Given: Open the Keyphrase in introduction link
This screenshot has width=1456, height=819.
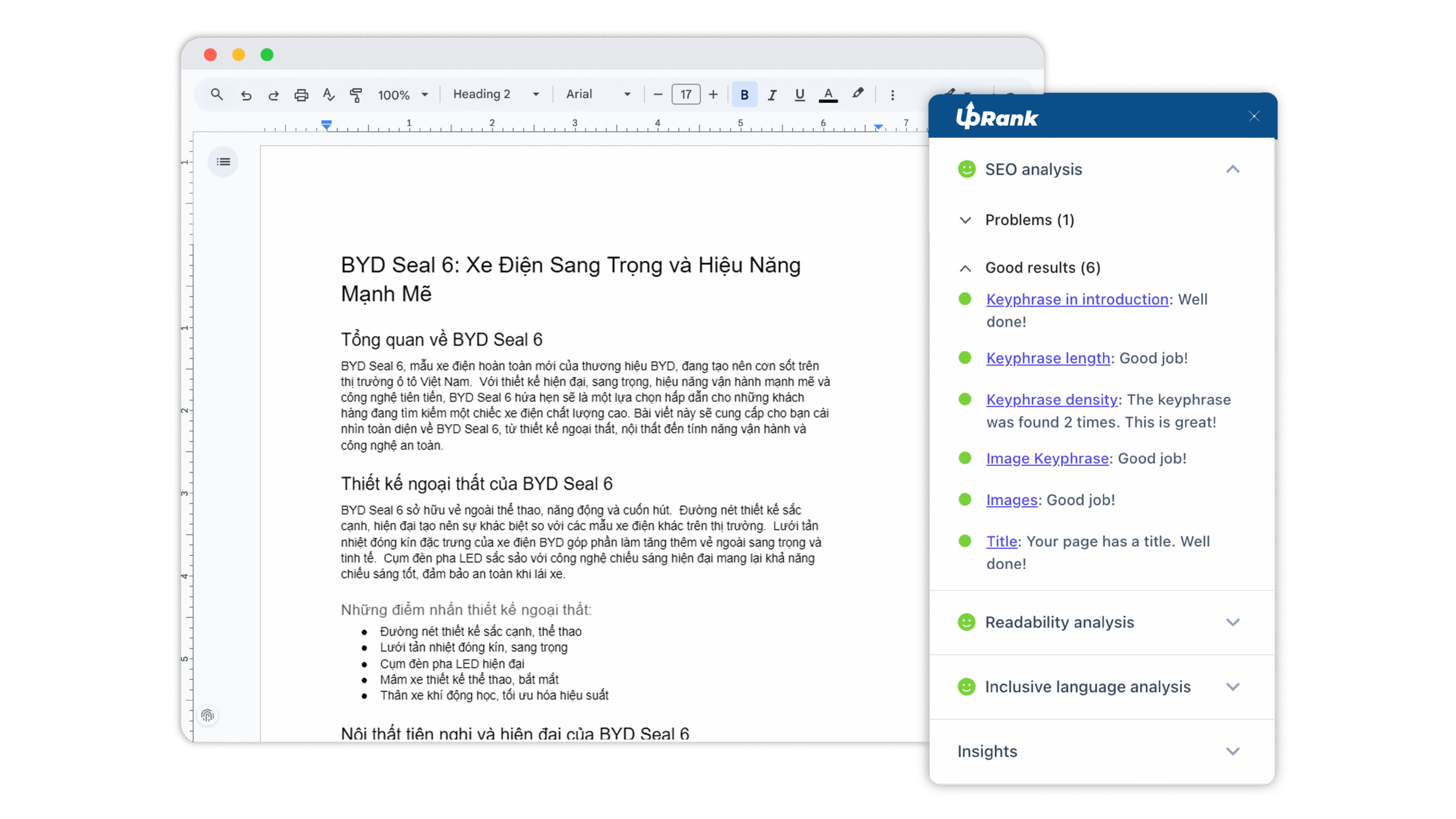Looking at the screenshot, I should point(1077,299).
